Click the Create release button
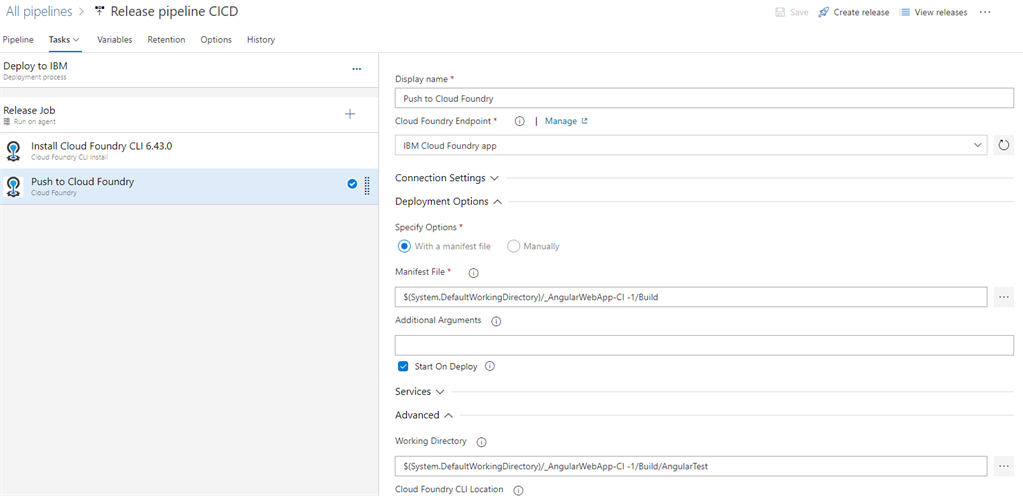 [854, 12]
